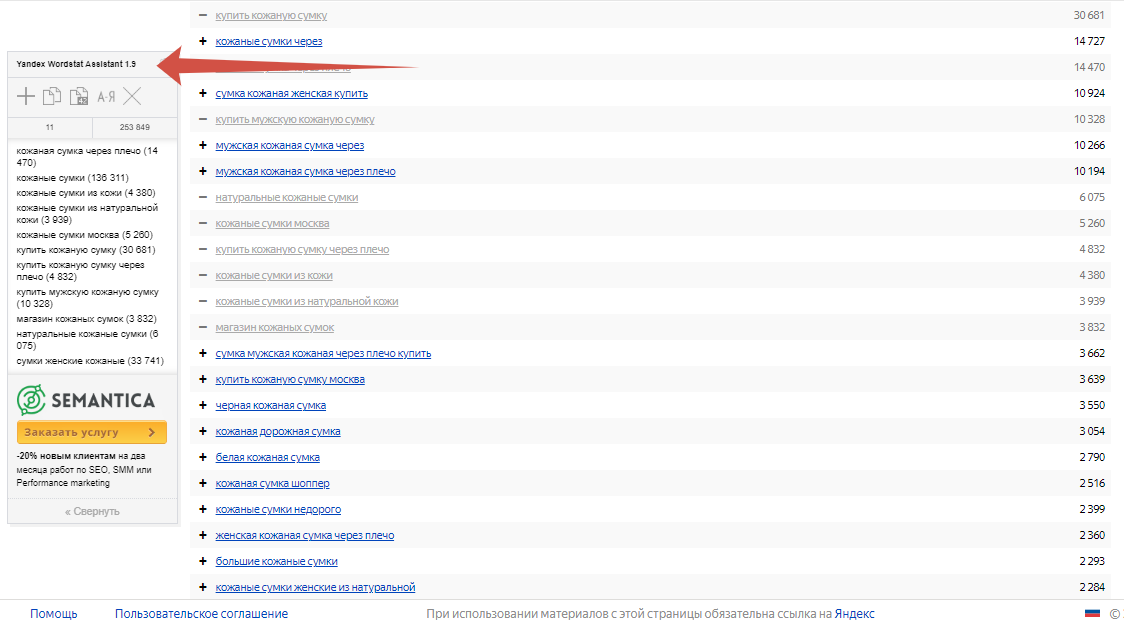Image resolution: width=1124 pixels, height=628 pixels.
Task: Click the Semantica logo banner
Action: tap(86, 400)
